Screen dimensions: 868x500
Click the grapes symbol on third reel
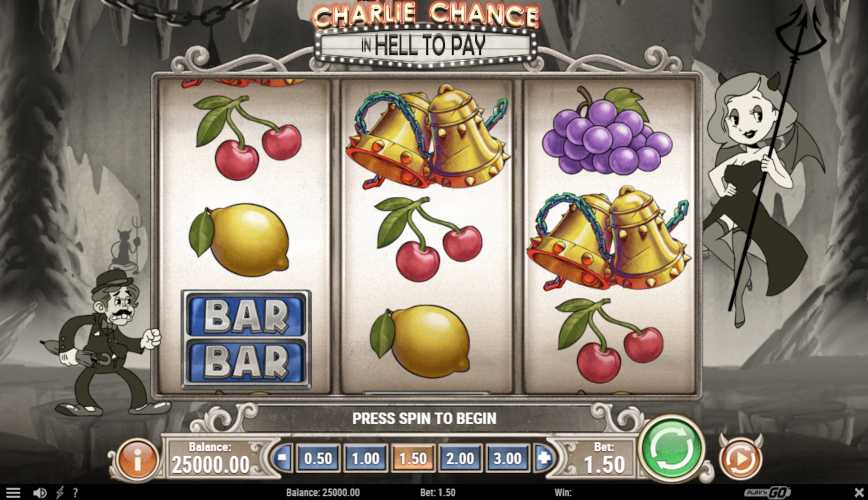607,131
